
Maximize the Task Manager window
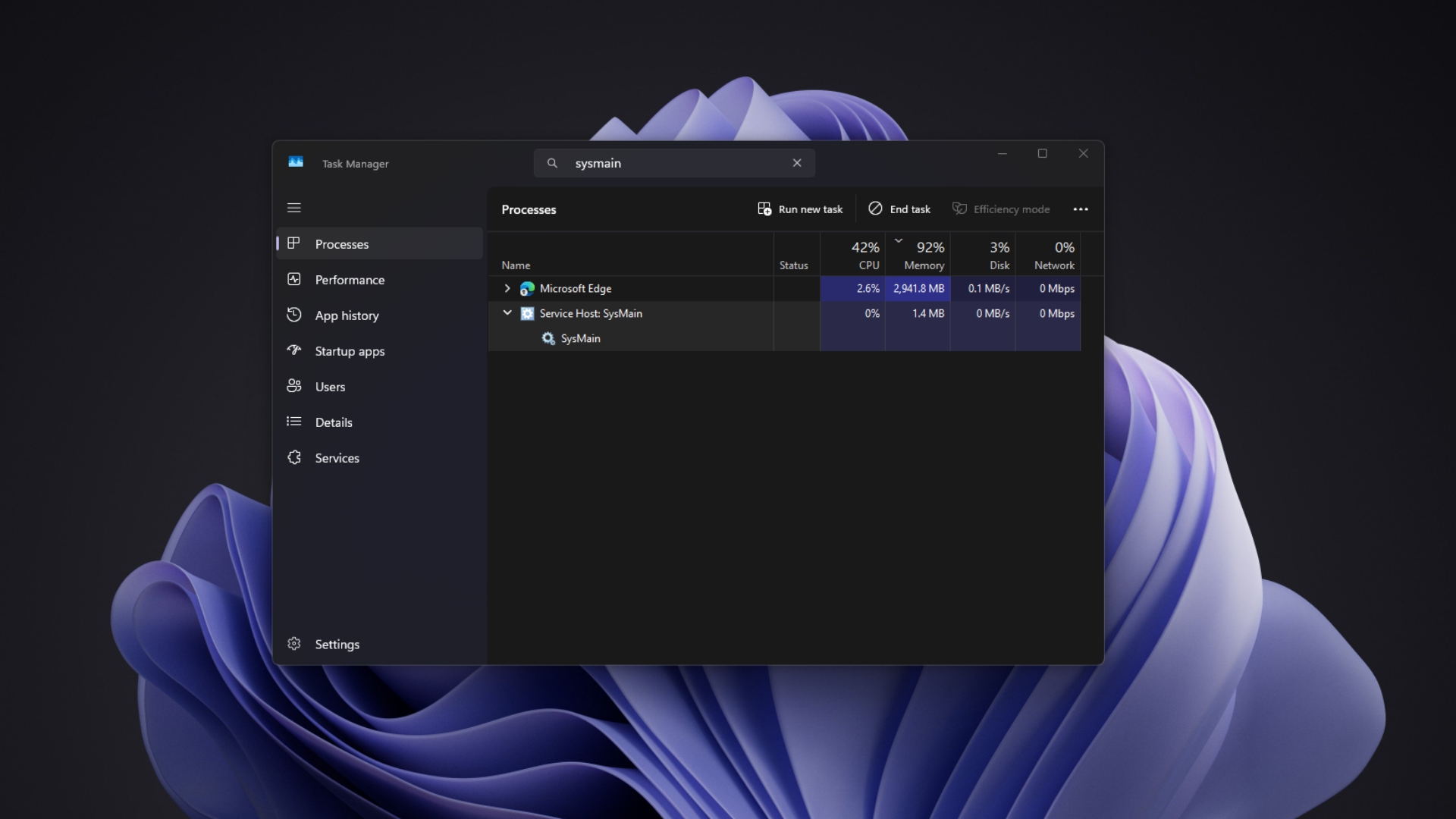point(1043,154)
